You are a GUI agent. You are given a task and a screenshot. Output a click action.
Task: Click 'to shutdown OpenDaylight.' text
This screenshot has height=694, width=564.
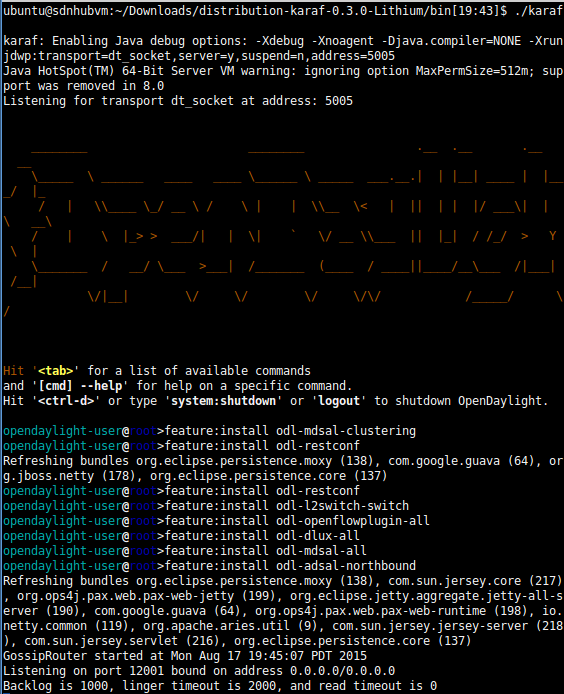(x=461, y=401)
